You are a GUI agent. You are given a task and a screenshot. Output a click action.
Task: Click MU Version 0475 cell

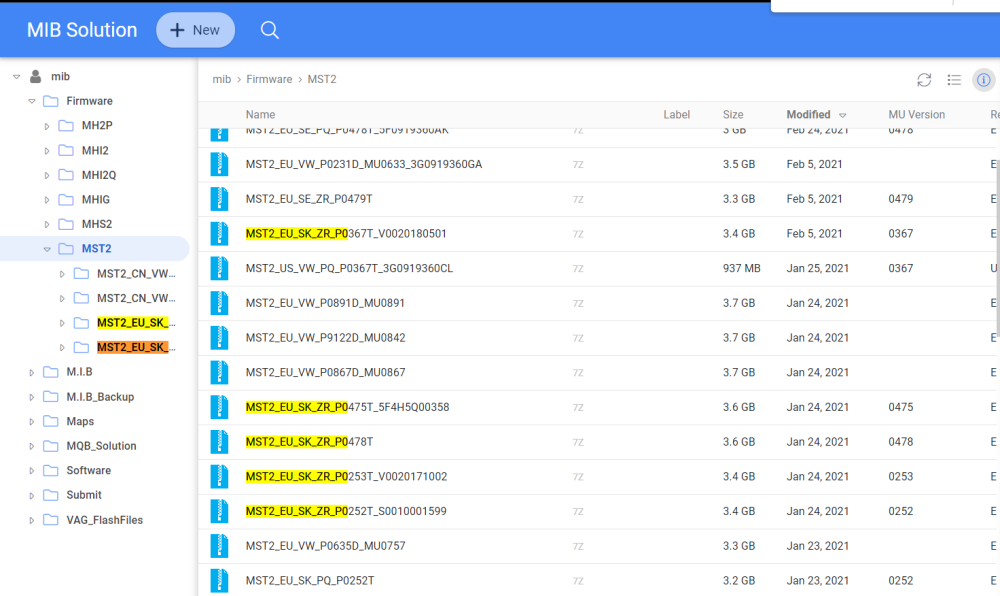901,407
